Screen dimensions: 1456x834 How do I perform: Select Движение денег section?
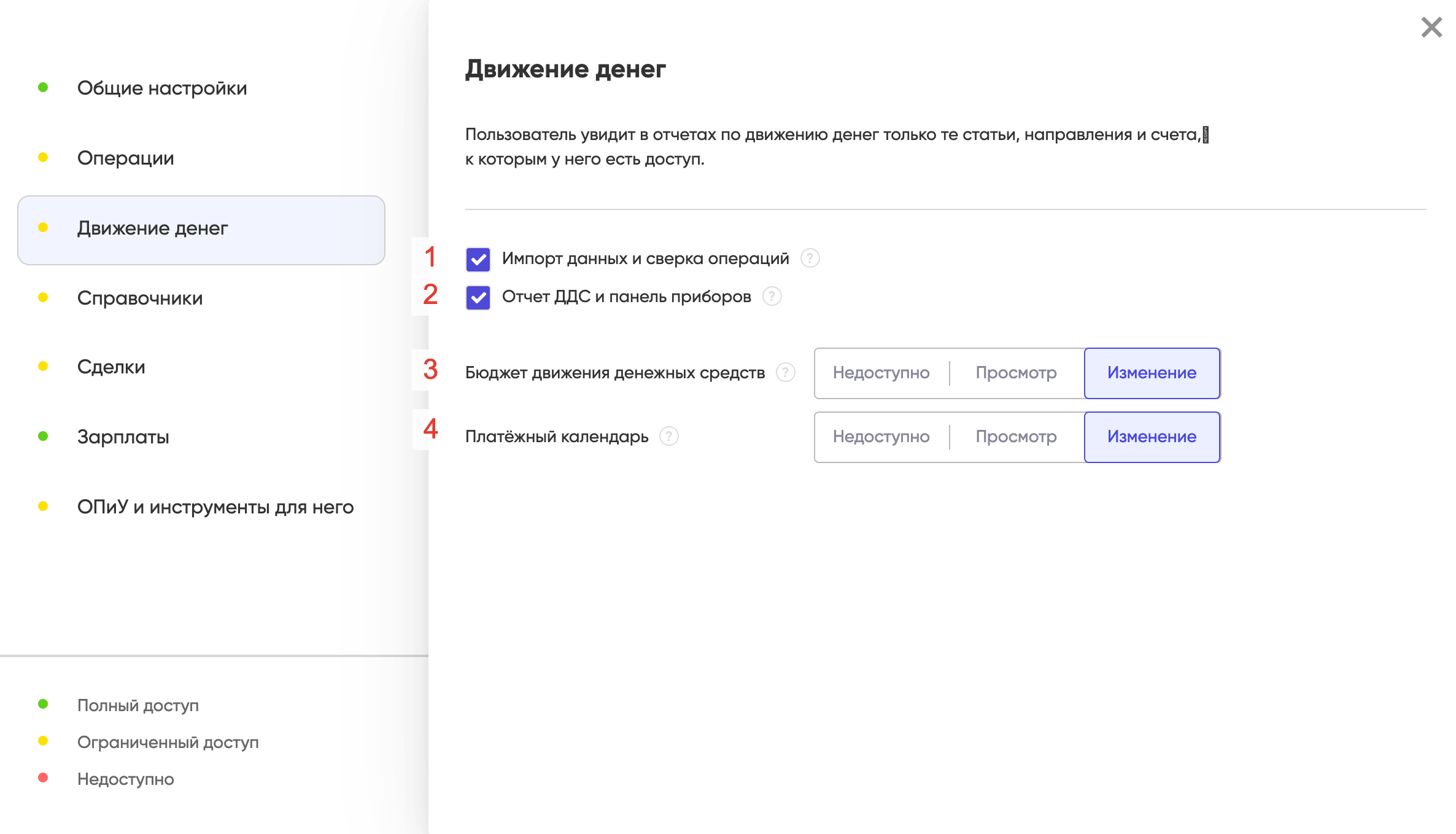click(x=201, y=229)
